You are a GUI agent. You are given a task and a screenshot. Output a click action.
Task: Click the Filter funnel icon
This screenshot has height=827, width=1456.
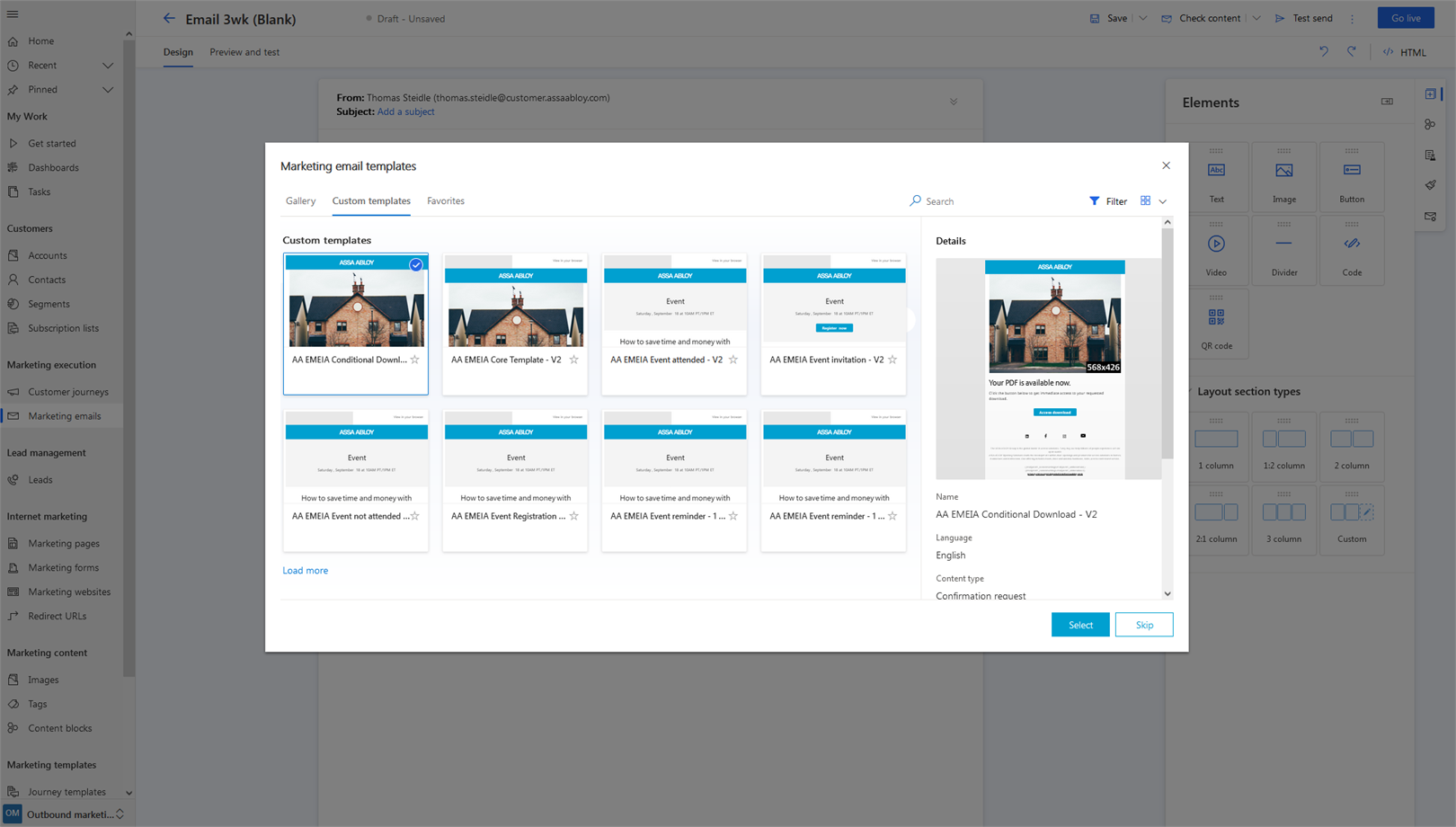click(x=1094, y=201)
